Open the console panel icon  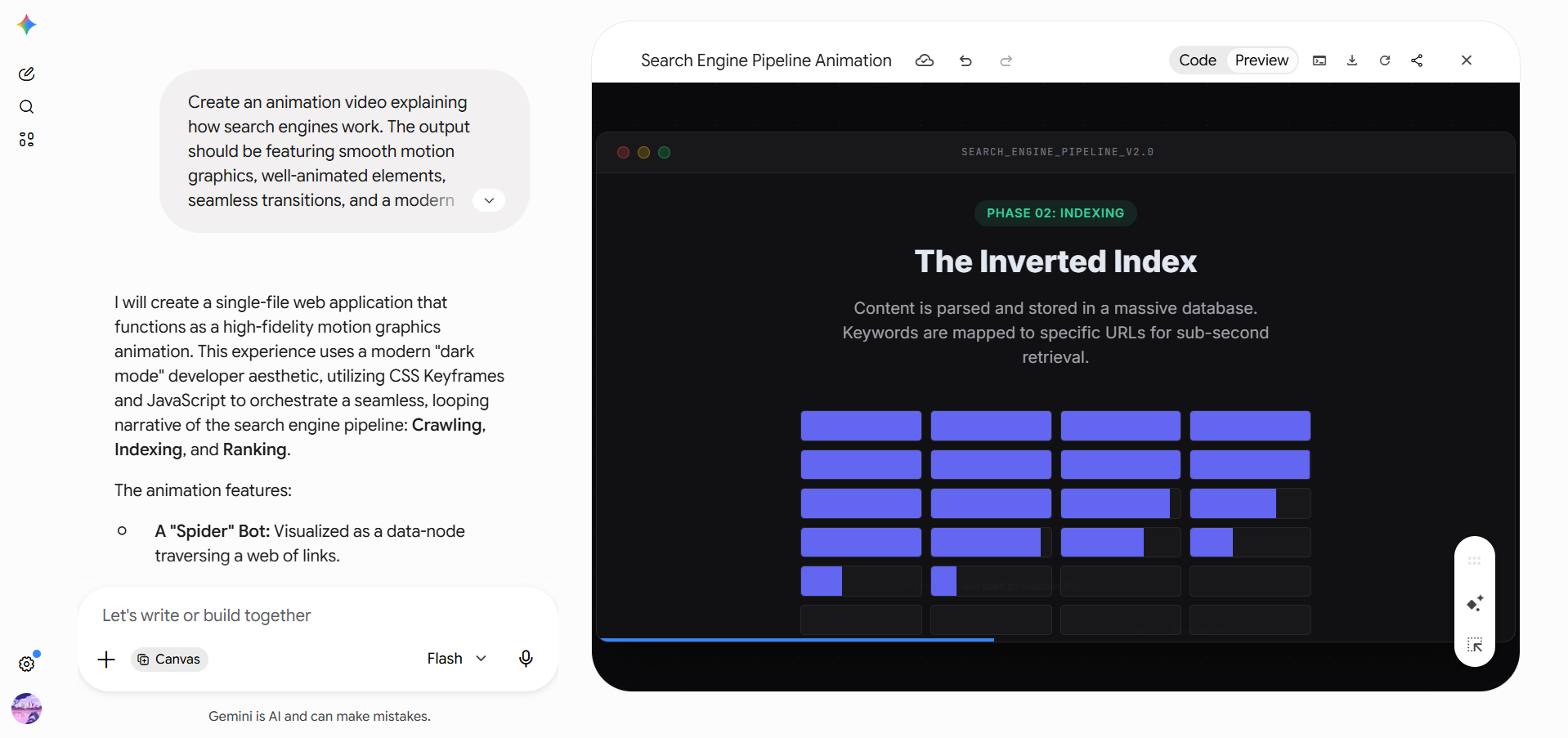(1319, 60)
